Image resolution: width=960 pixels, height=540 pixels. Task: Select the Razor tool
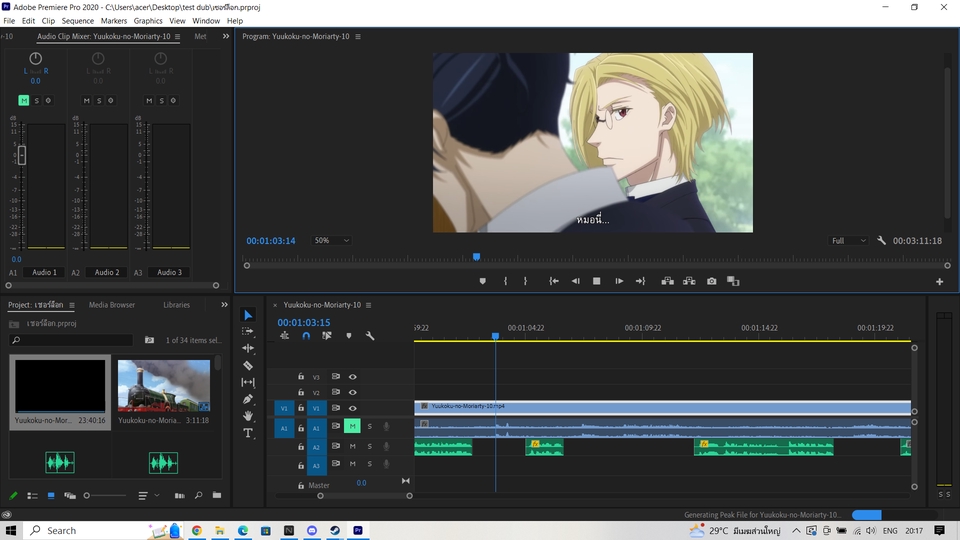pyautogui.click(x=248, y=365)
